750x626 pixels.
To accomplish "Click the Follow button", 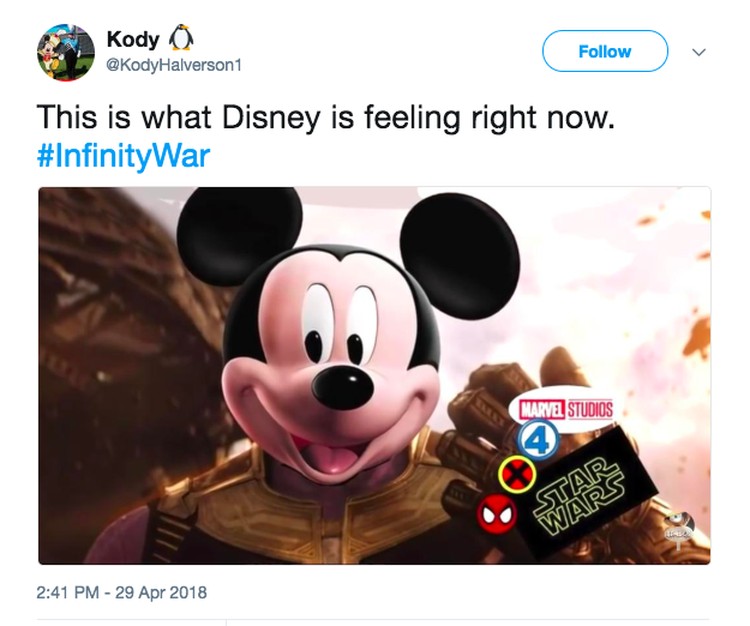I will tap(605, 51).
